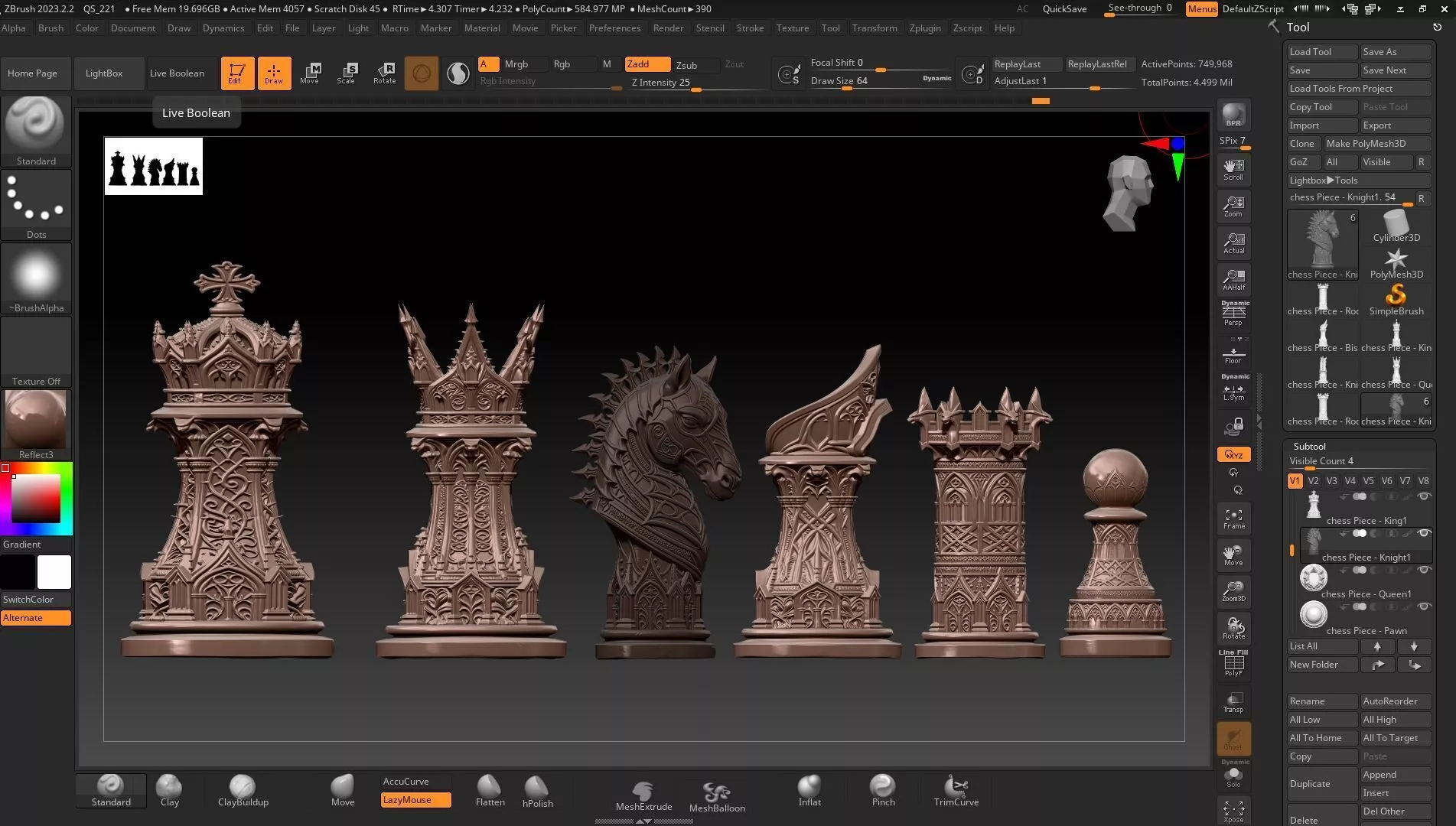Open the BrushAlpha selector
The image size is (1456, 826).
36,278
